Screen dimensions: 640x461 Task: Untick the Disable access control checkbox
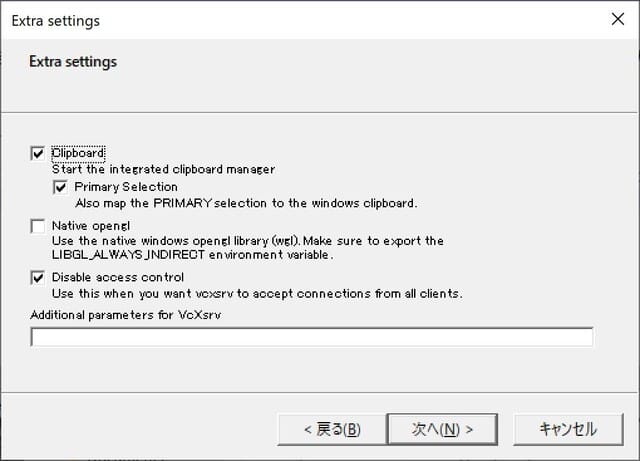[x=38, y=277]
